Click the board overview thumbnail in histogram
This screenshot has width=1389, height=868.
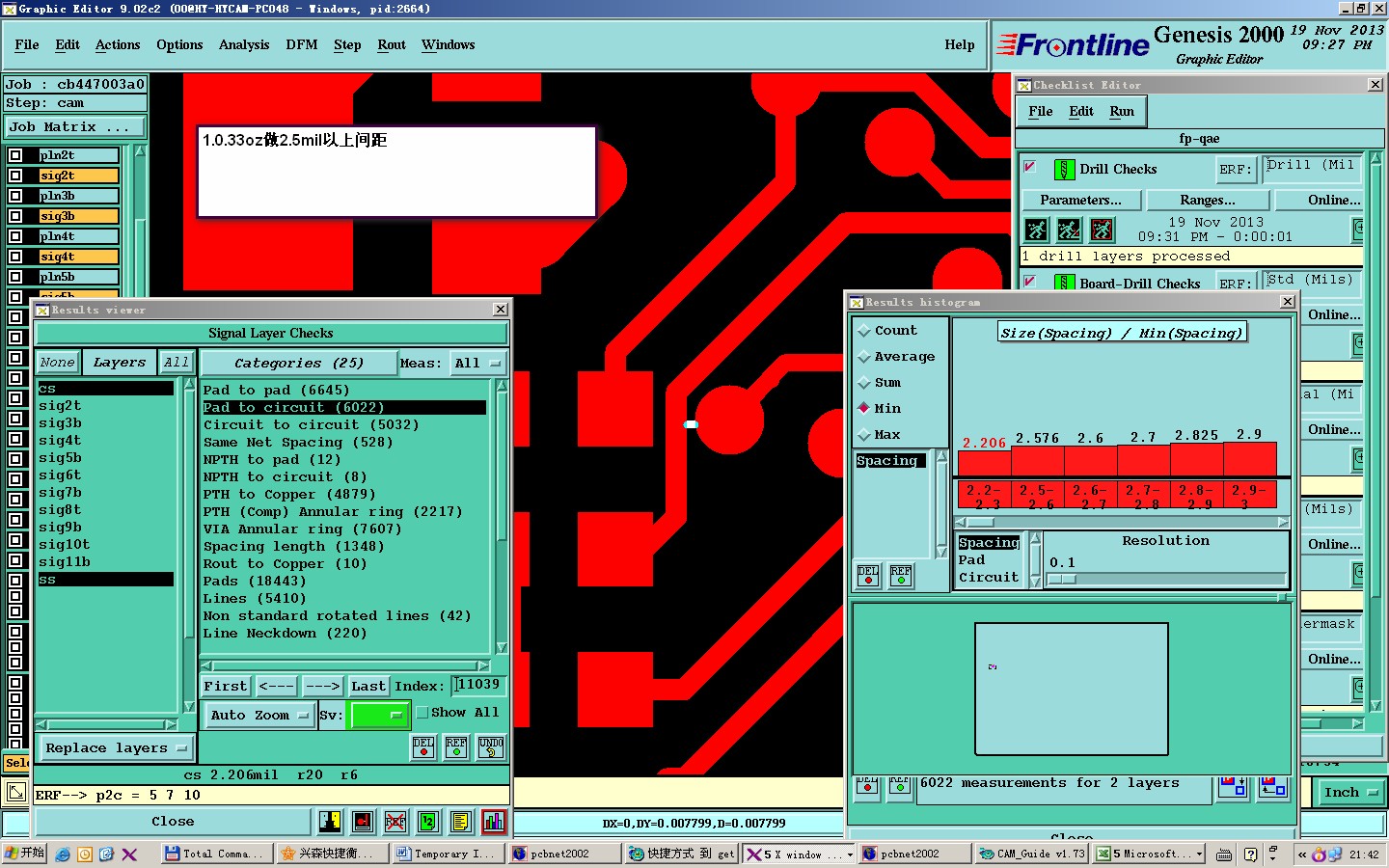click(1071, 689)
